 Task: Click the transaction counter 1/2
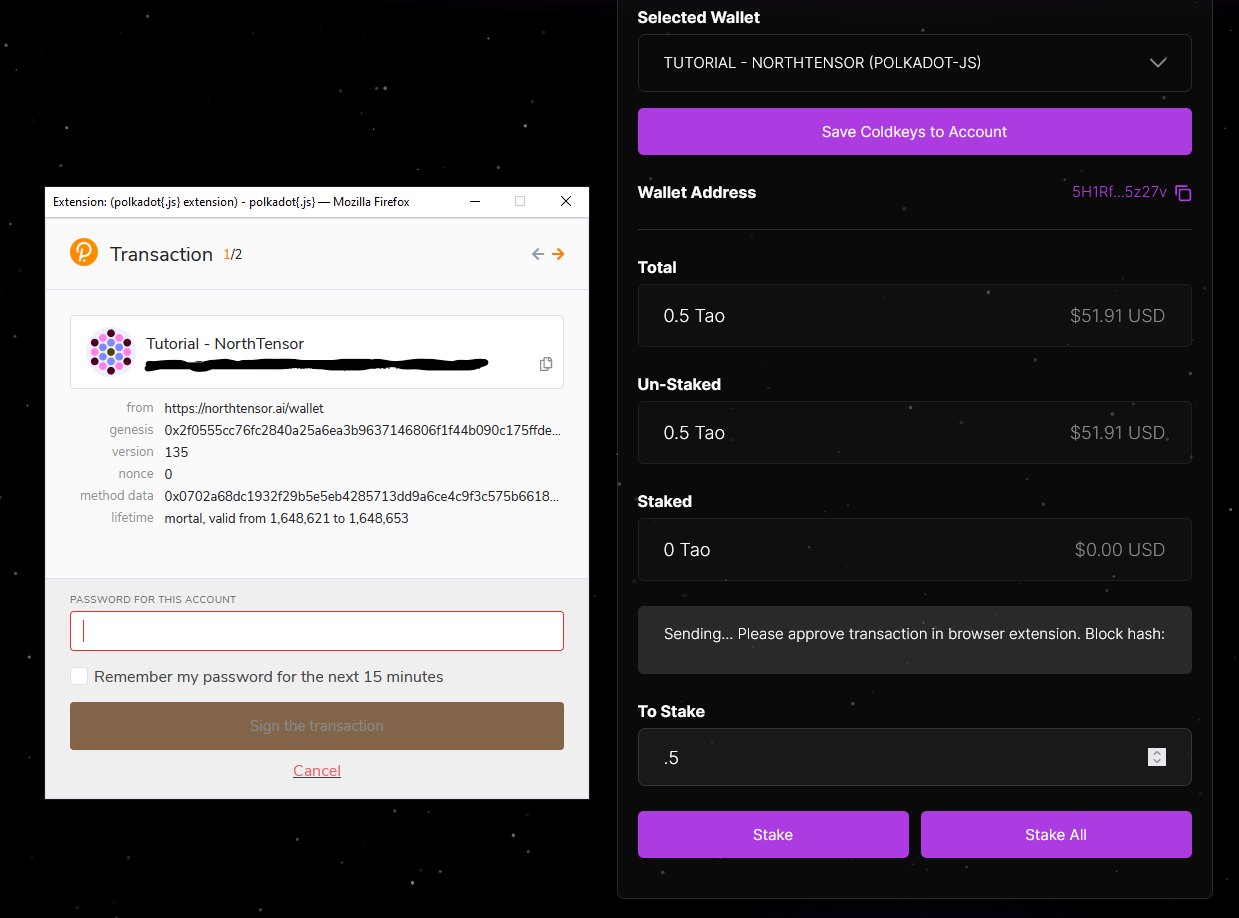click(232, 254)
